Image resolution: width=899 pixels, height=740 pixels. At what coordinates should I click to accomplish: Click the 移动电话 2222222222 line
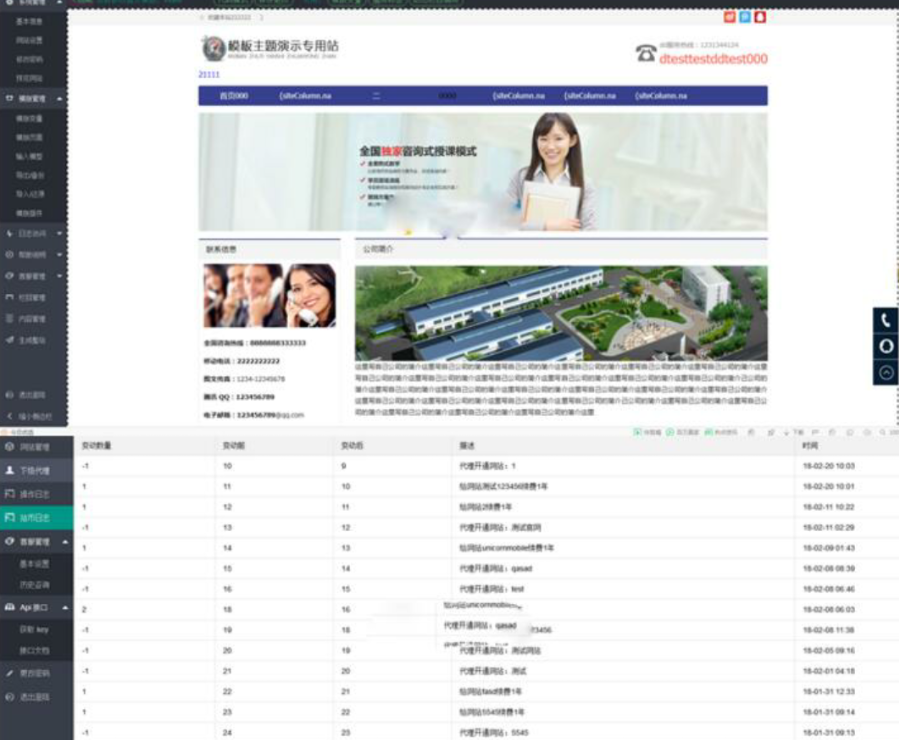[x=241, y=361]
